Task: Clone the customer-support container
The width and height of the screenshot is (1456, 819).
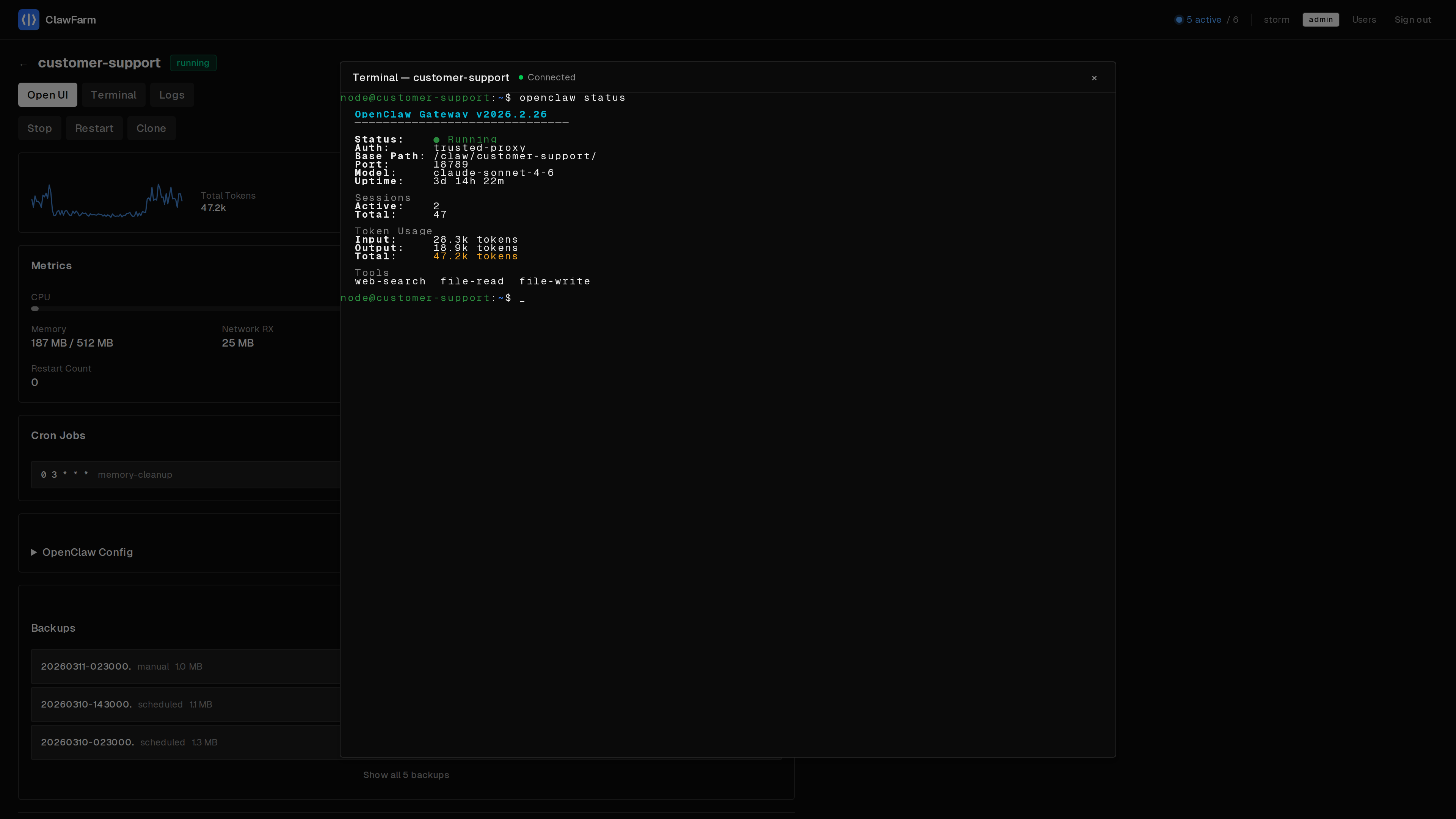Action: click(x=151, y=128)
